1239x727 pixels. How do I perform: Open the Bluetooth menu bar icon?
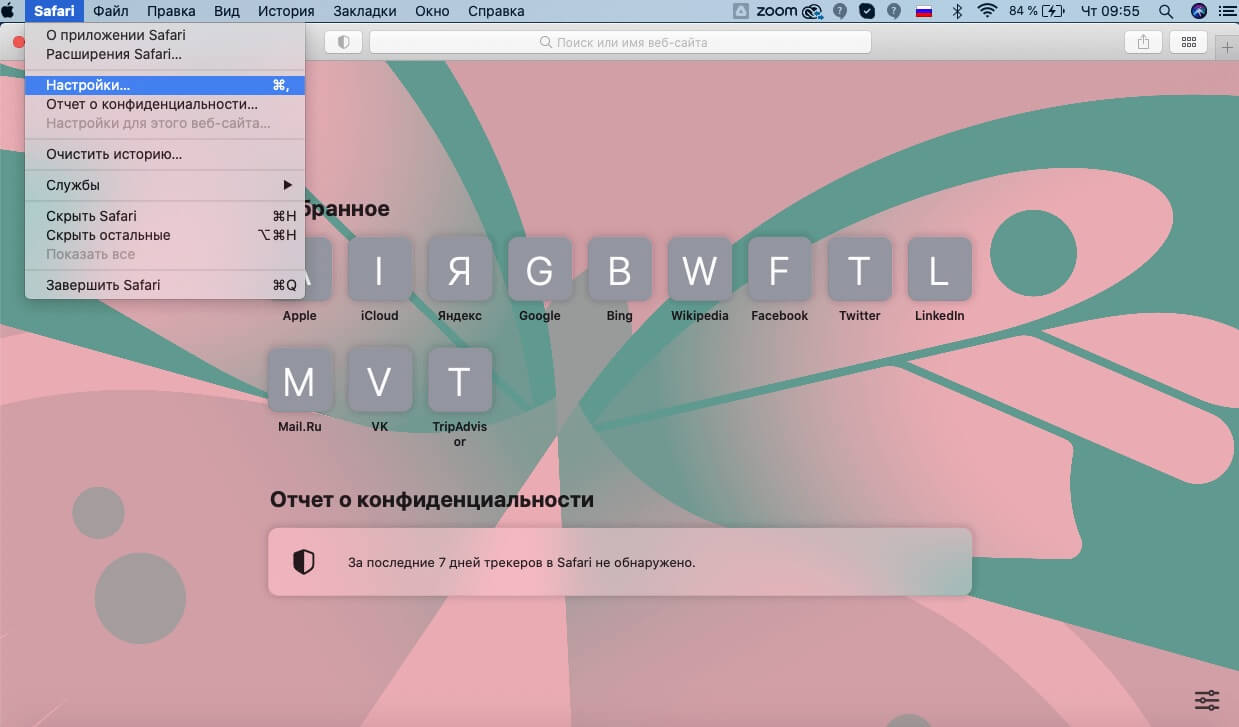tap(956, 11)
